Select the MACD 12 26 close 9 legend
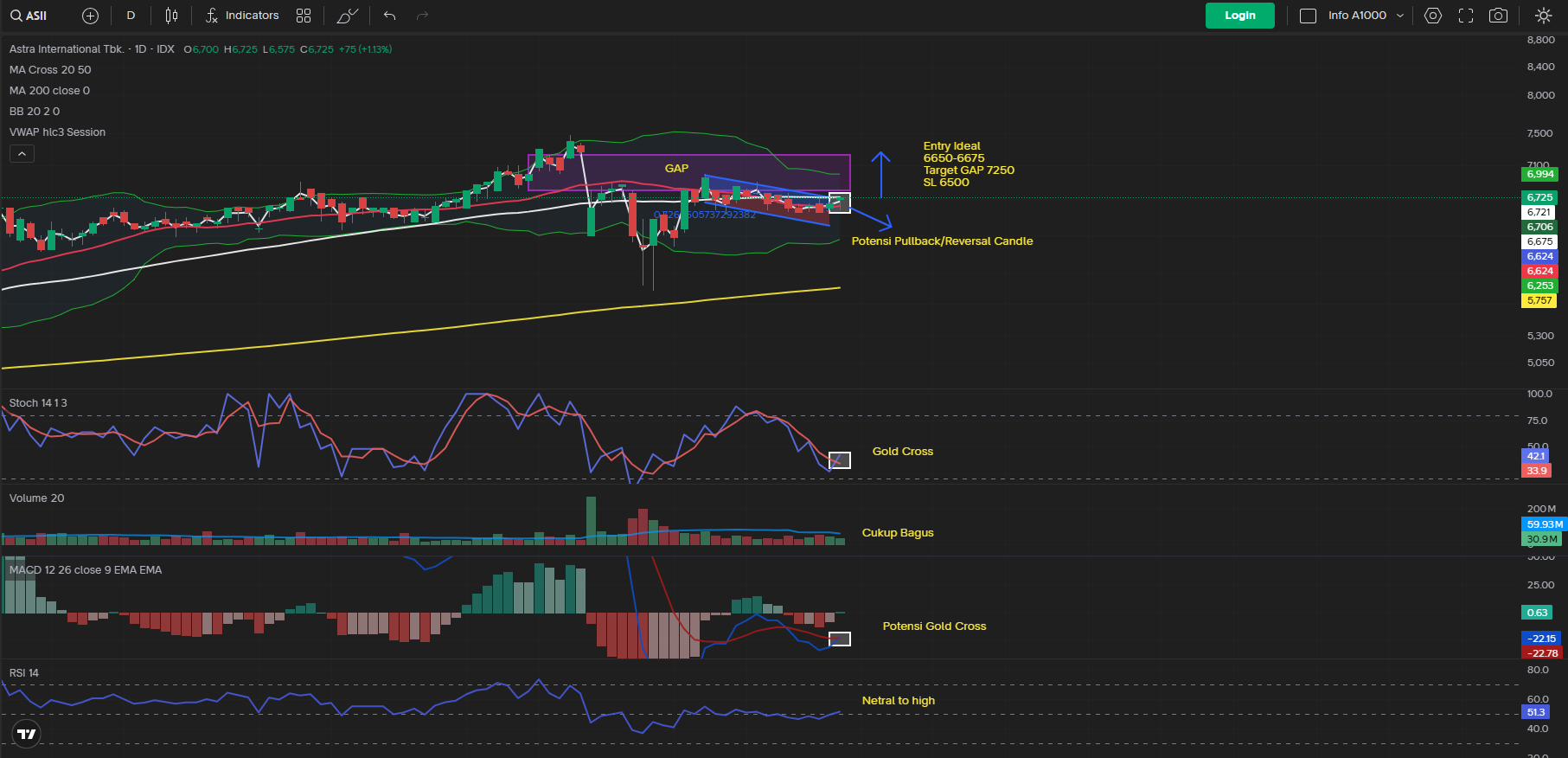 [86, 570]
